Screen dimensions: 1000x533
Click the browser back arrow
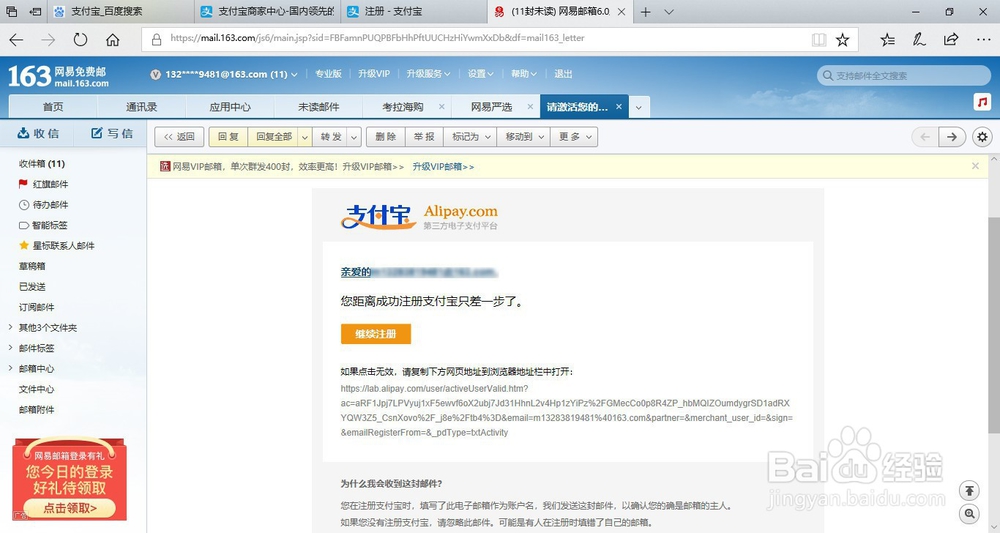[x=16, y=40]
